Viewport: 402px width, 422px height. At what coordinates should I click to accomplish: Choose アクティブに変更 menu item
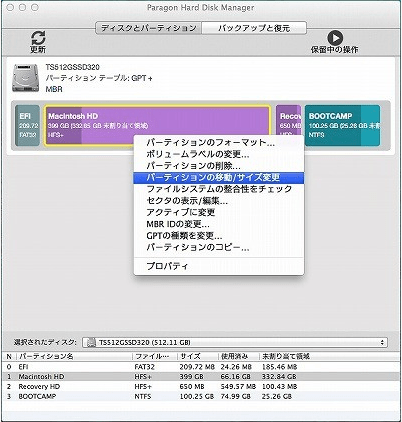point(219,213)
